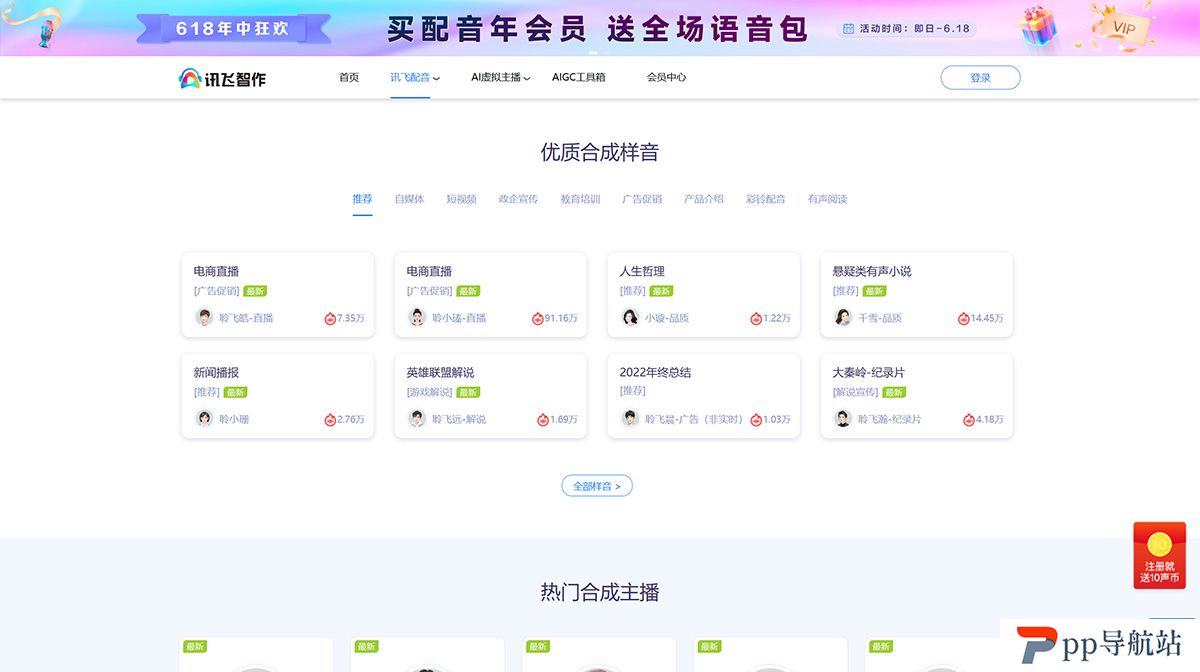Image resolution: width=1200 pixels, height=672 pixels.
Task: Click avatar of 聆小臻-直播
Action: pos(417,317)
